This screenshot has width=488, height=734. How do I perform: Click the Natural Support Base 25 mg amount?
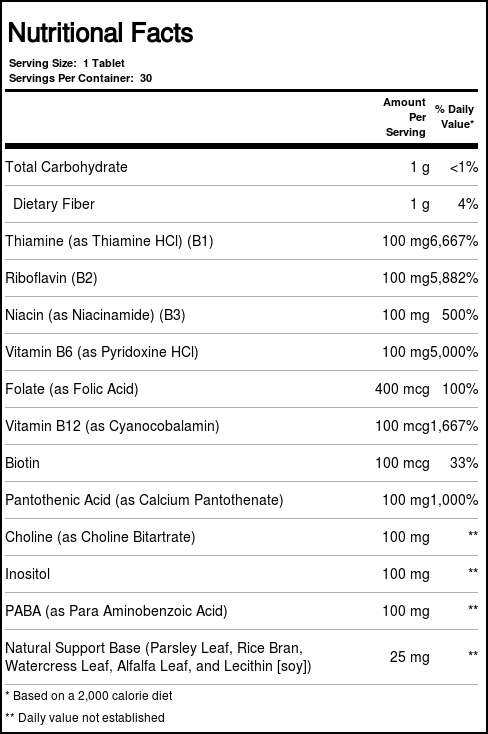[409, 657]
